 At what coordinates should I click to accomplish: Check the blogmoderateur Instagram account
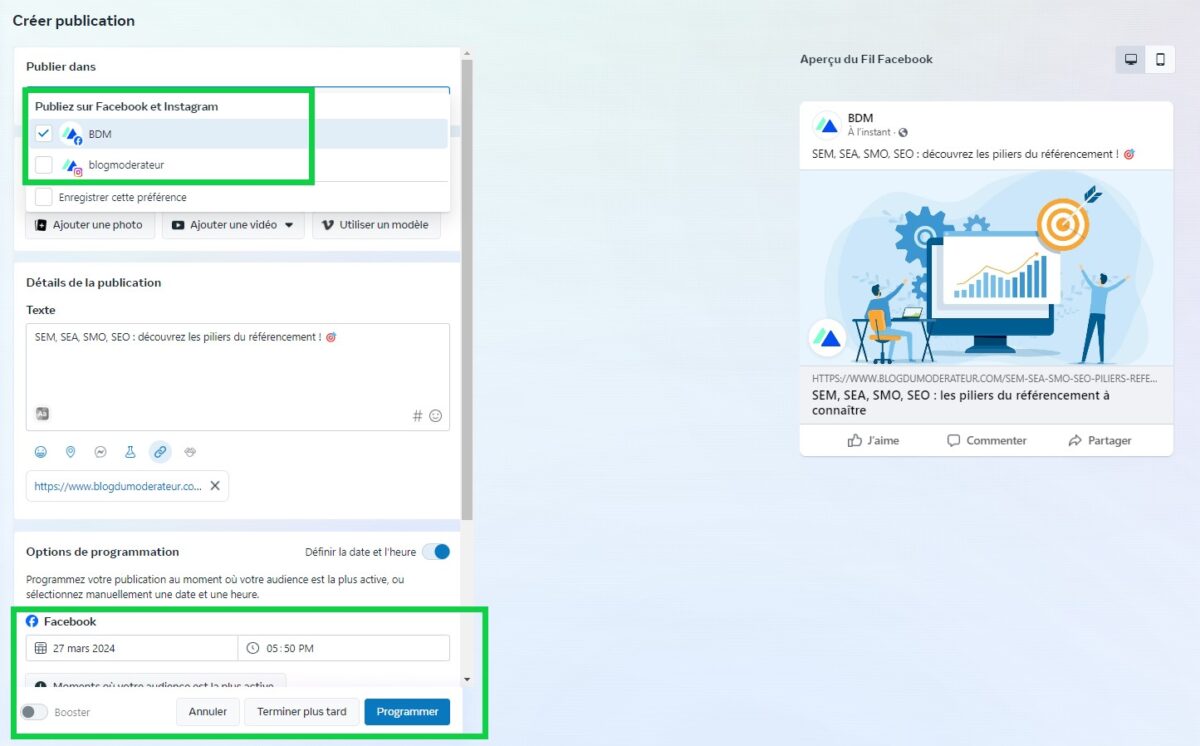tap(43, 164)
